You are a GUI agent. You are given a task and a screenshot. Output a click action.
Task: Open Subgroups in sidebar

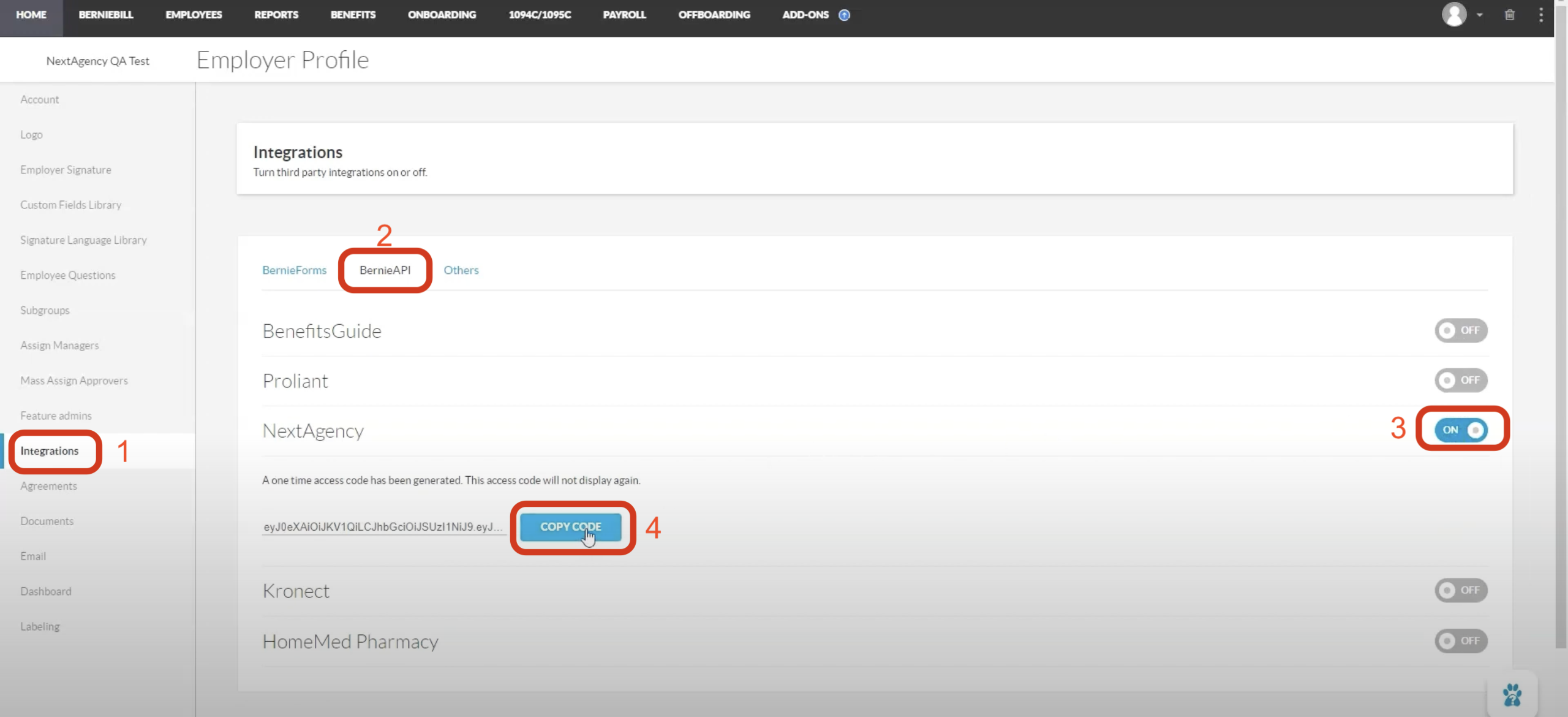[x=45, y=310]
